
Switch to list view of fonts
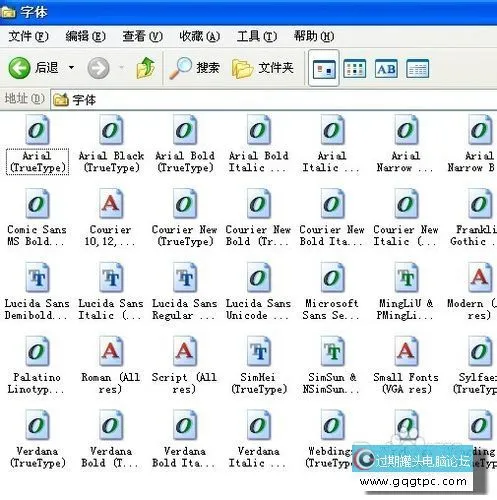tap(355, 69)
